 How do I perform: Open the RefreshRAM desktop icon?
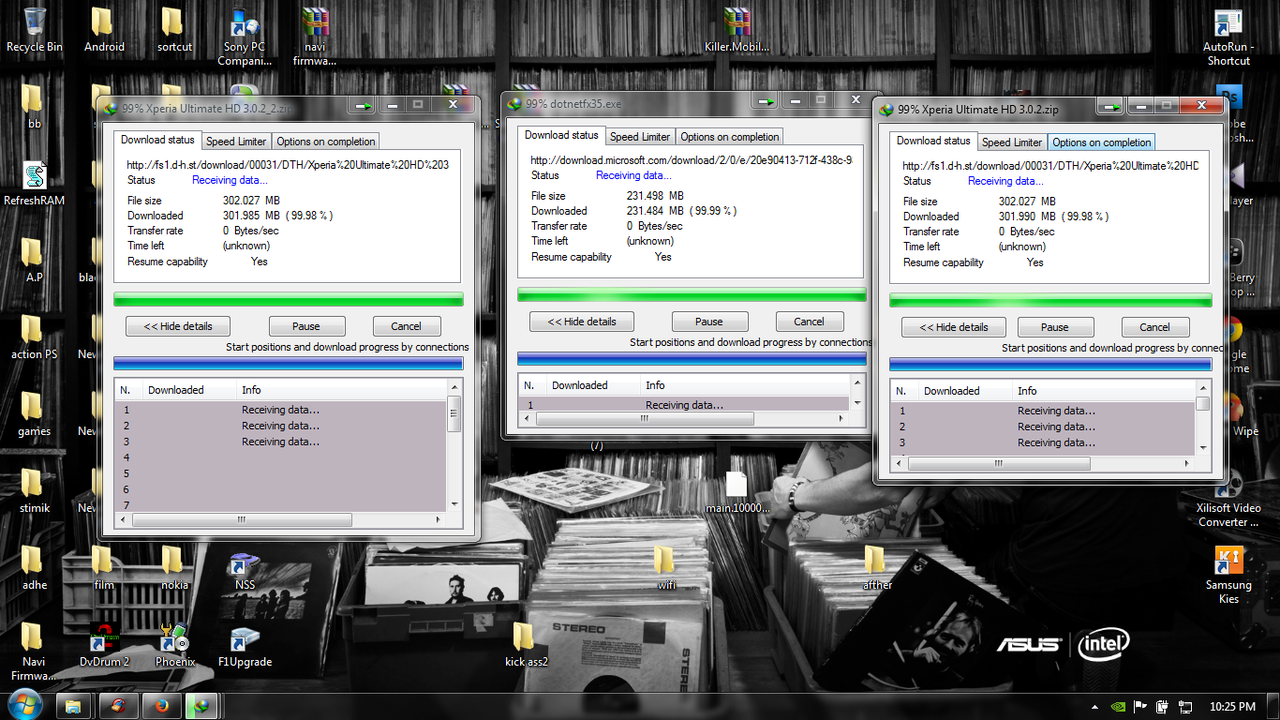(34, 183)
